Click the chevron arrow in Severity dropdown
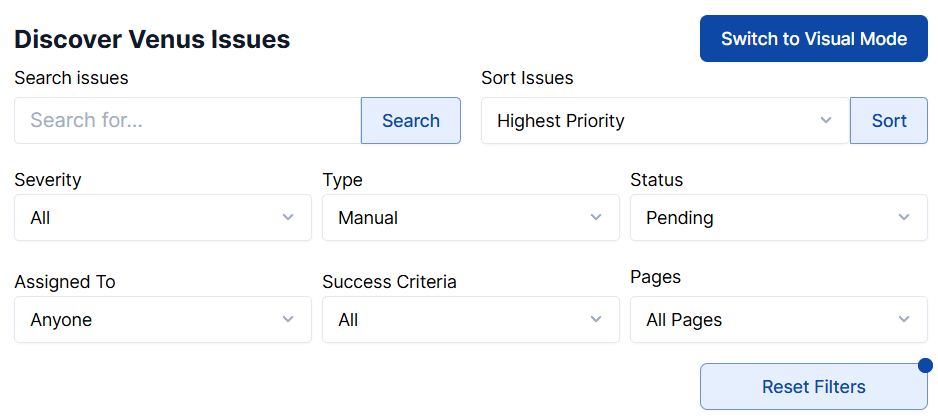938x418 pixels. click(288, 218)
